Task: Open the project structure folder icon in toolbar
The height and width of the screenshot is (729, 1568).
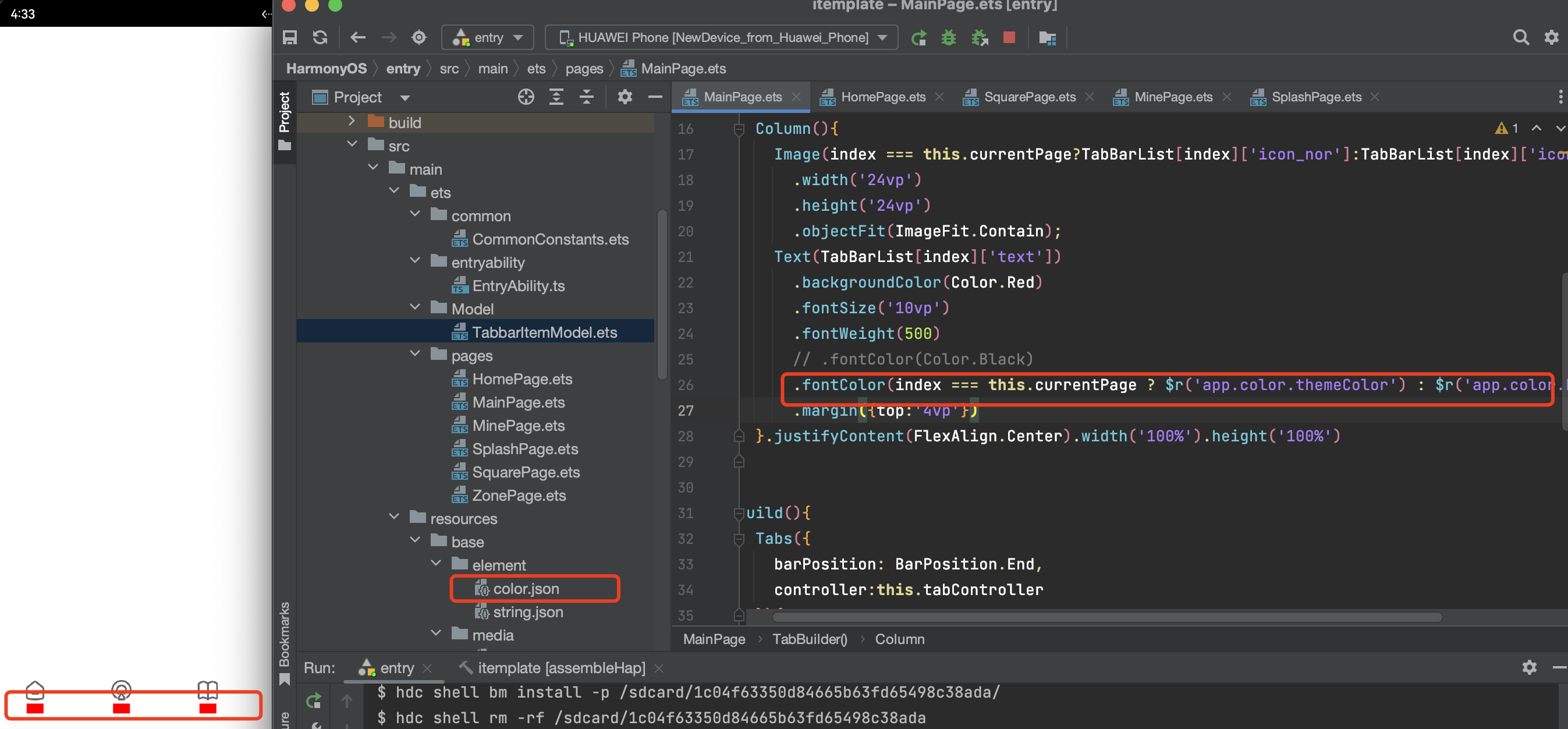Action: [x=1047, y=38]
